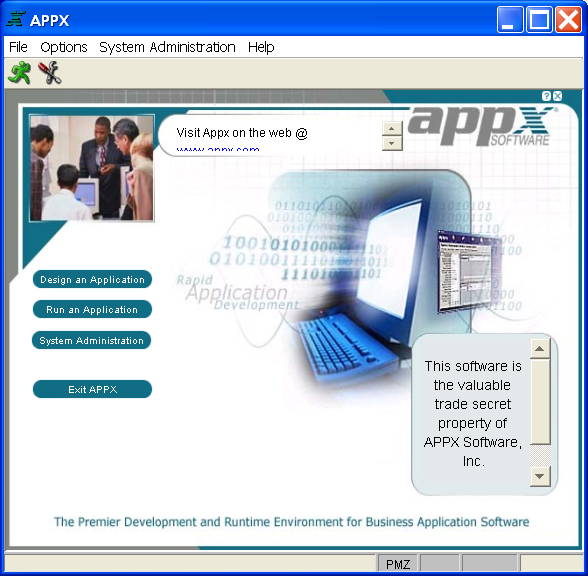The image size is (588, 576).
Task: Close the panel with small X icon
Action: click(x=558, y=96)
